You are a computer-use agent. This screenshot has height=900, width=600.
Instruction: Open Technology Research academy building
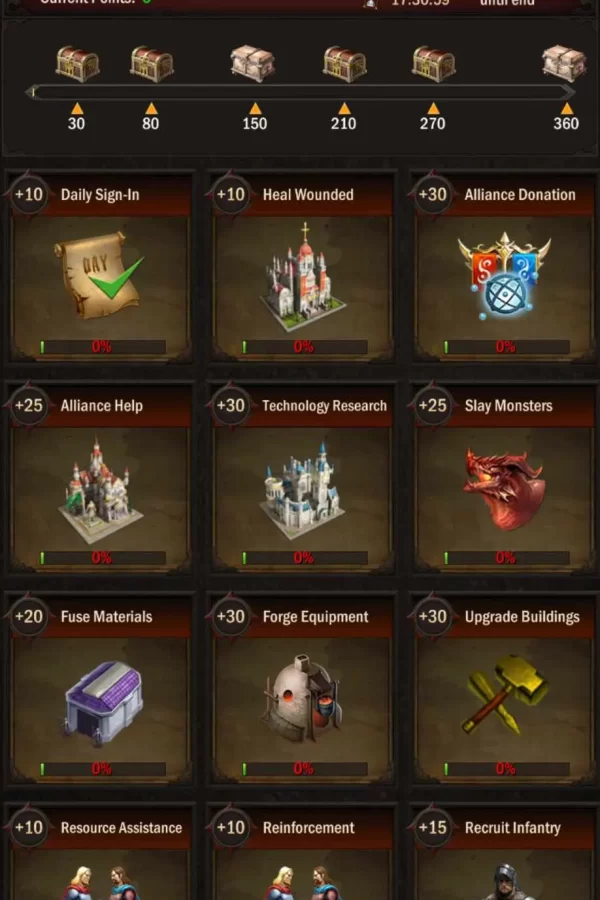302,490
